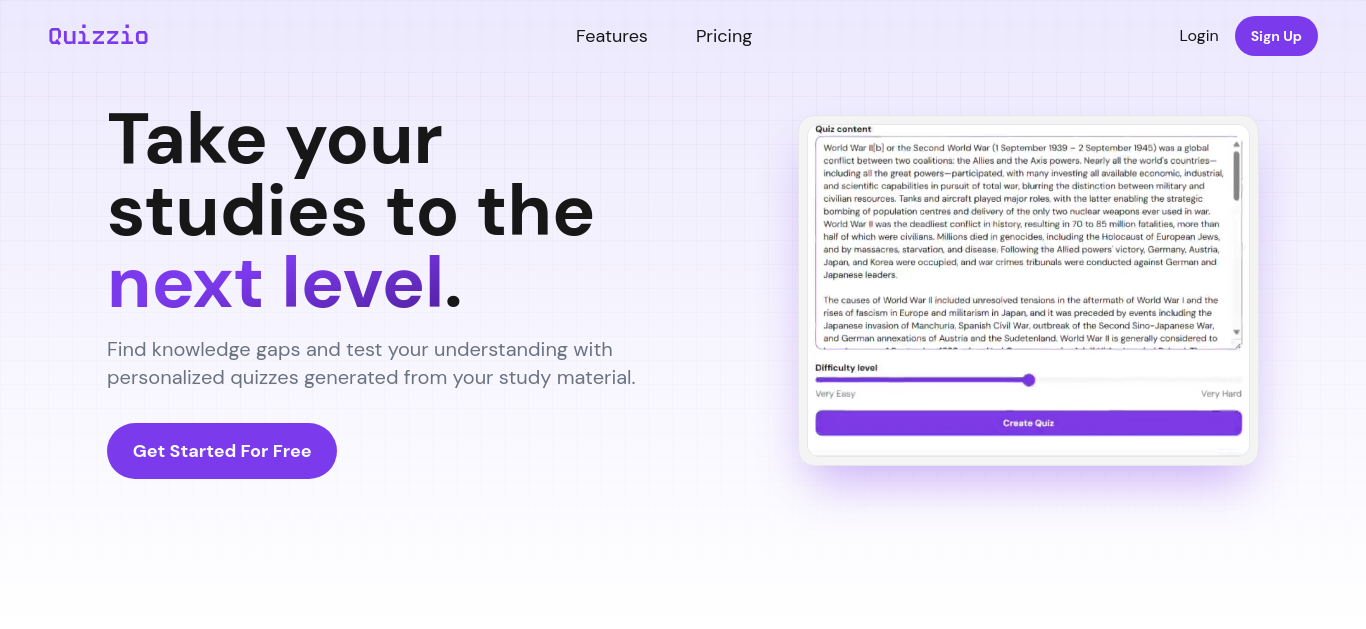Click the personalized quizzes subtitle paragraph
Viewport: 1366px width, 629px height.
(x=371, y=364)
